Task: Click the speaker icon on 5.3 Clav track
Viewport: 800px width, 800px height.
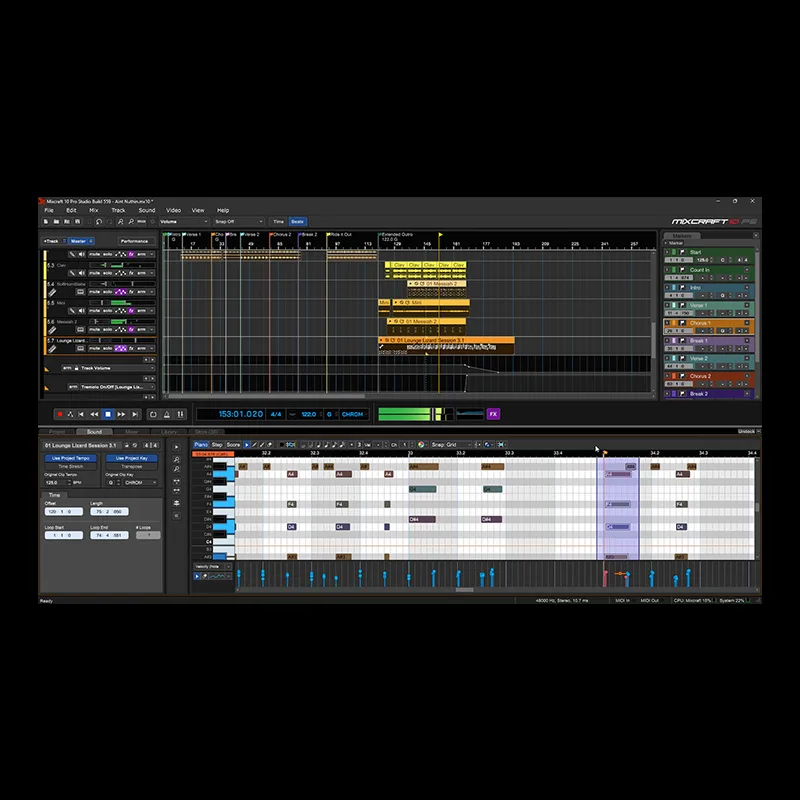Action: [81, 273]
